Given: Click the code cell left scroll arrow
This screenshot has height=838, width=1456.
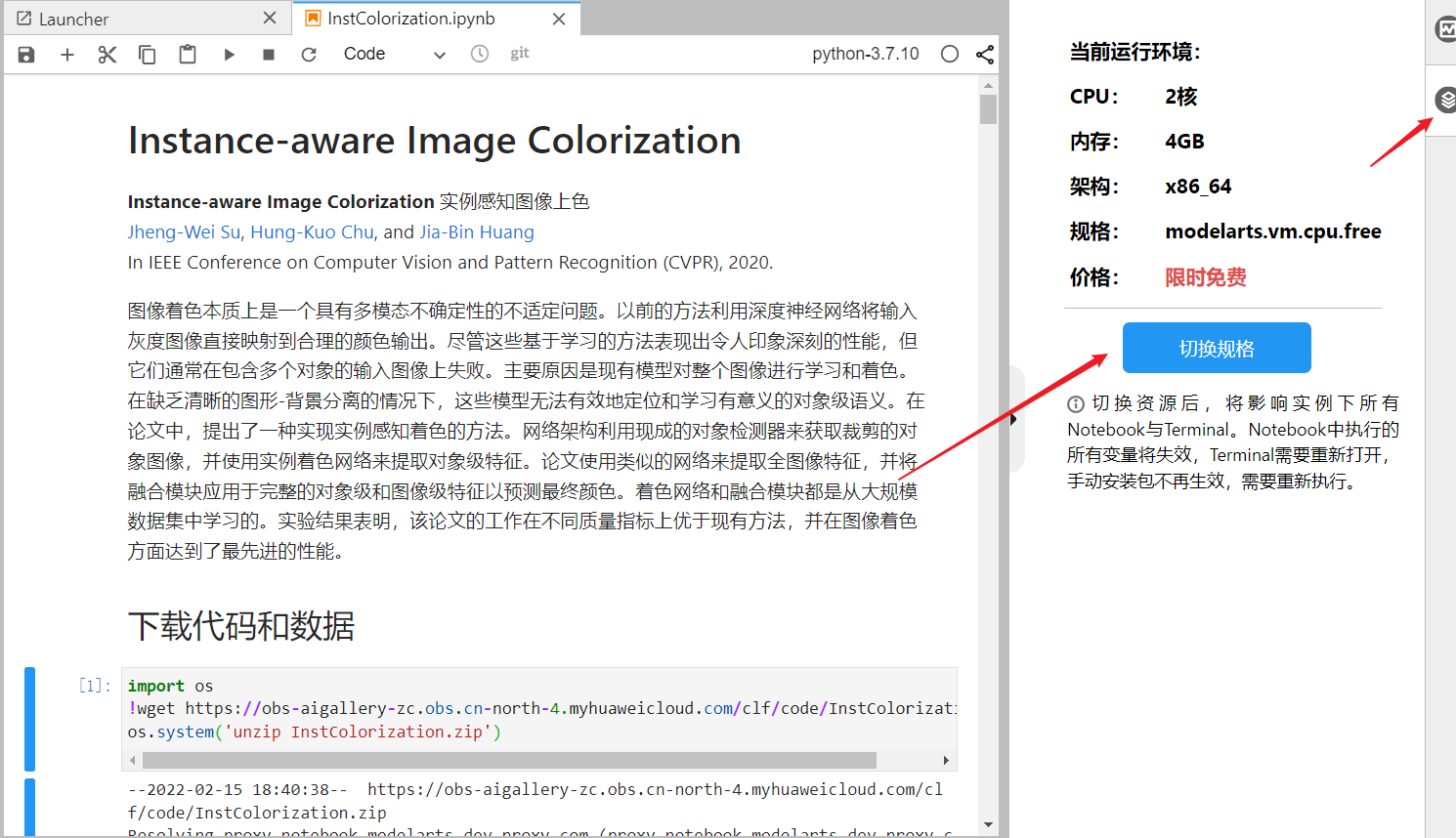Looking at the screenshot, I should point(133,760).
